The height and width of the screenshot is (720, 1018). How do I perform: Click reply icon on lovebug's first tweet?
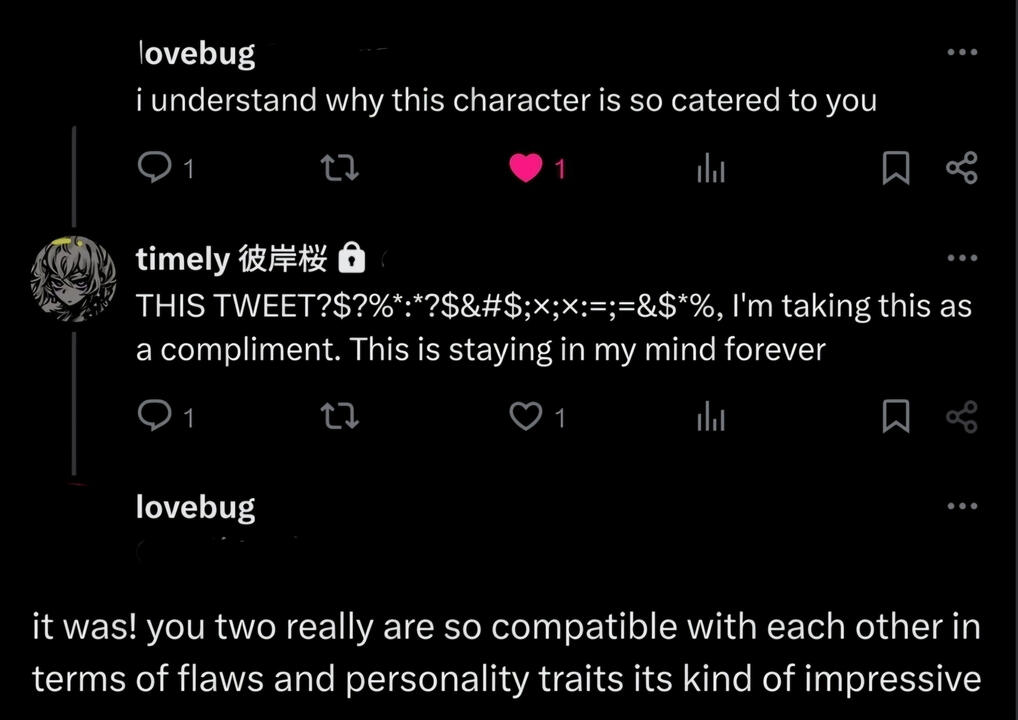pyautogui.click(x=153, y=168)
